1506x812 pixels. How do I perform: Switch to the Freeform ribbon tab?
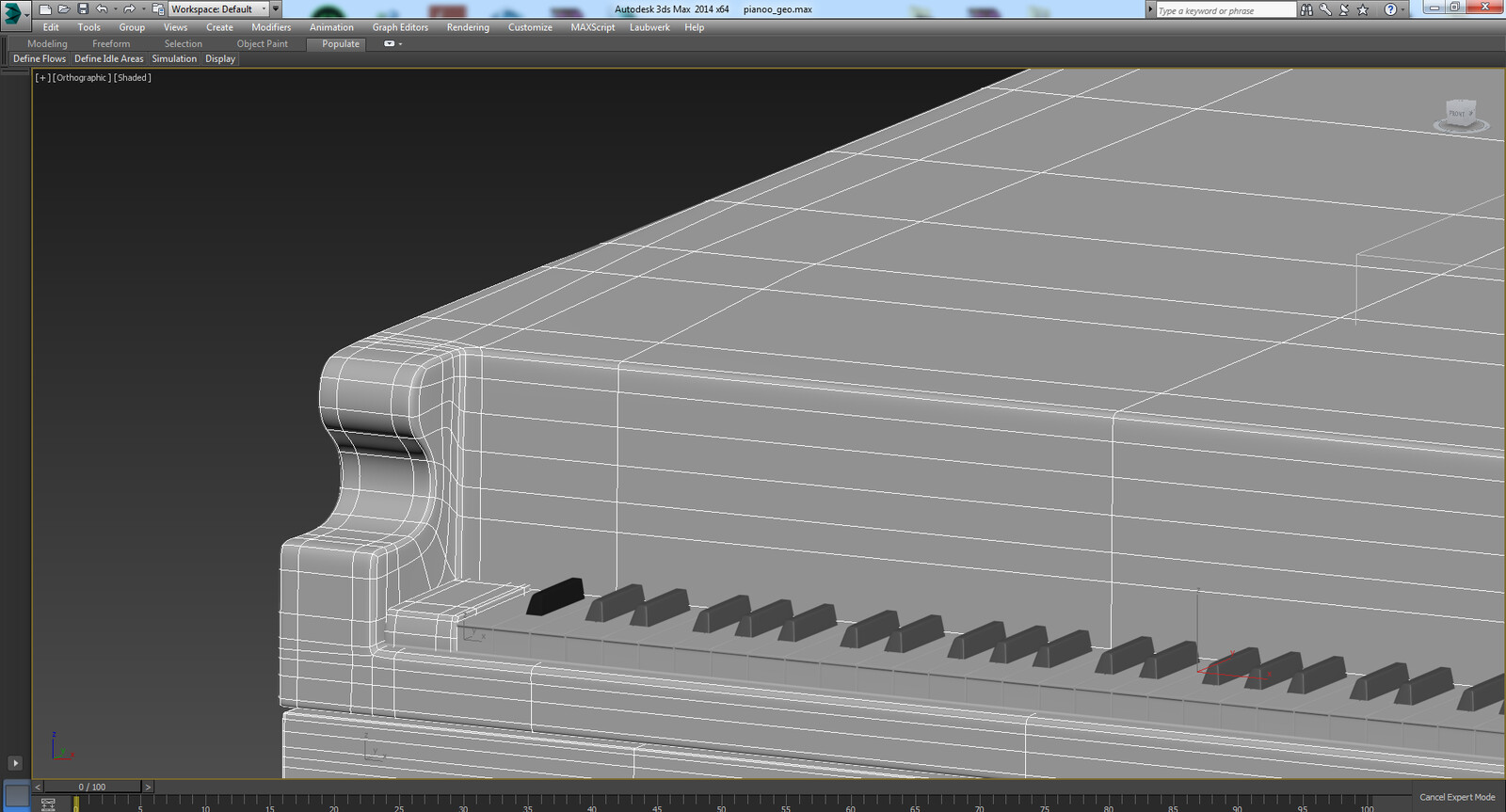(111, 44)
